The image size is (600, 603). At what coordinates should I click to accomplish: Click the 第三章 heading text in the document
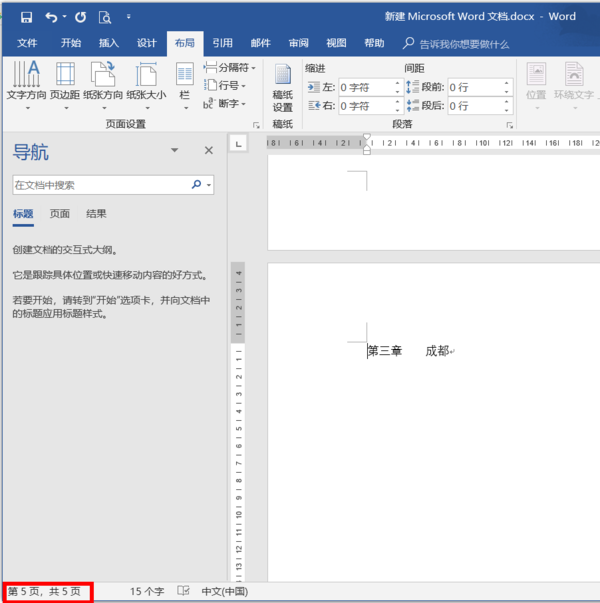click(385, 351)
